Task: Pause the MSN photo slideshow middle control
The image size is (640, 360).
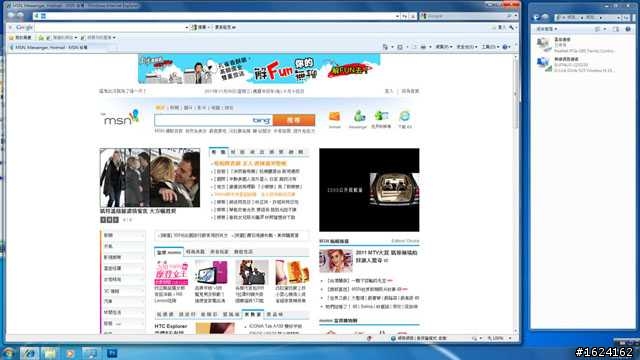Action: pyautogui.click(x=109, y=220)
